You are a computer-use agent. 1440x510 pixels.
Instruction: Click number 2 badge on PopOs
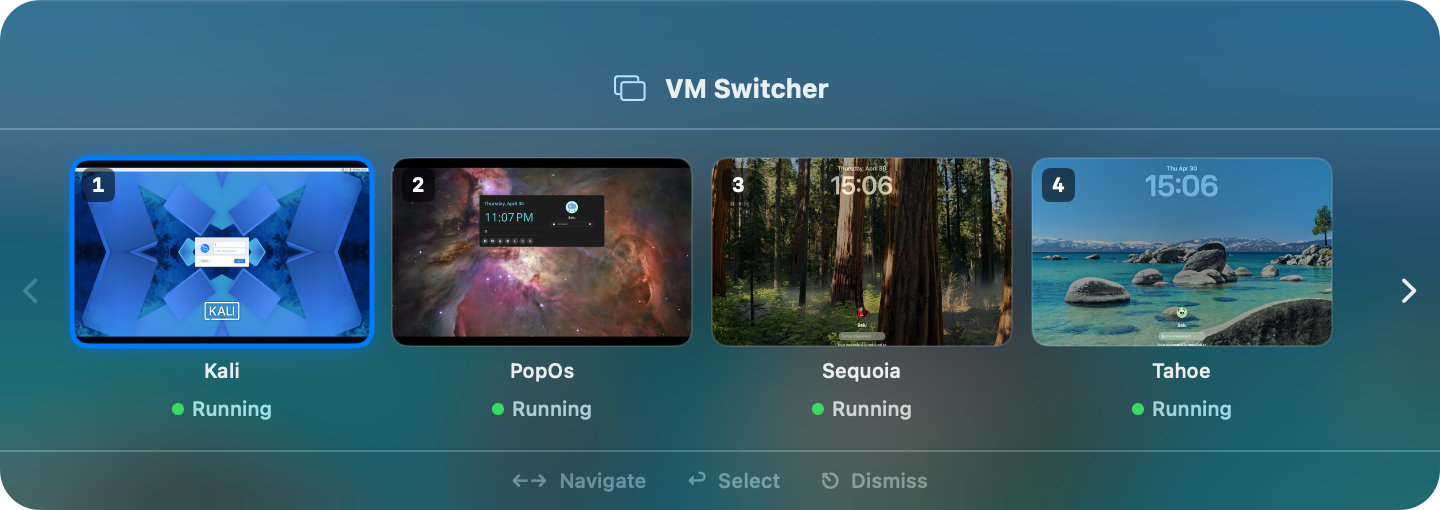[x=418, y=185]
